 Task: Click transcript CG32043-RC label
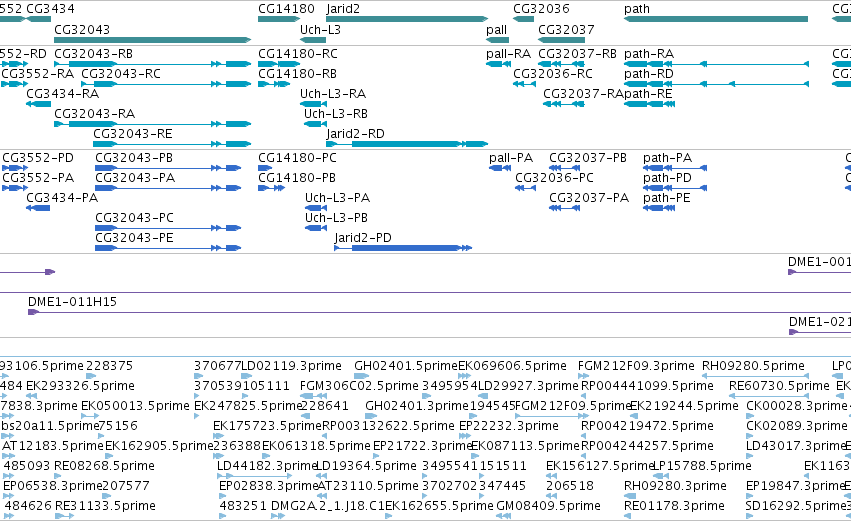(121, 74)
